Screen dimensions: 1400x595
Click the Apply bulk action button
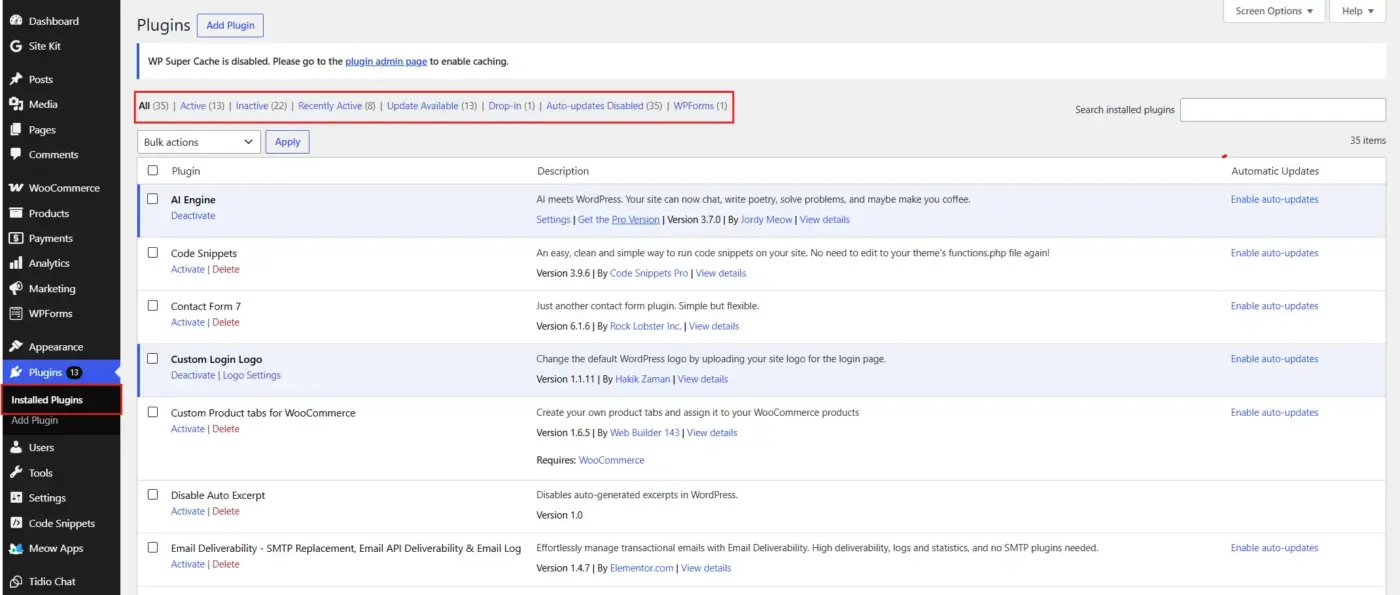(x=288, y=142)
